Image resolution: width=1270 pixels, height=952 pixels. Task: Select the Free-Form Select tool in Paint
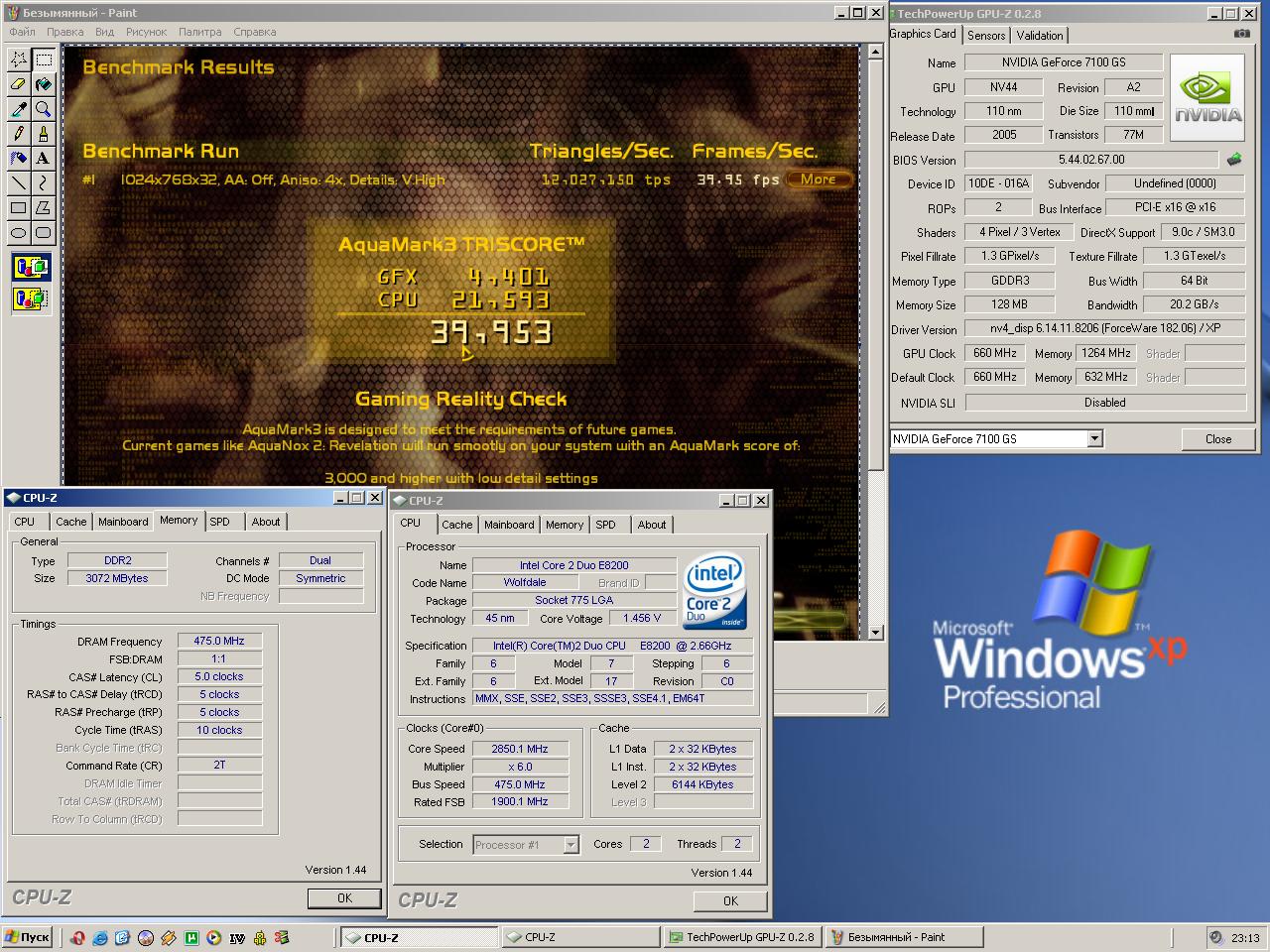click(19, 59)
